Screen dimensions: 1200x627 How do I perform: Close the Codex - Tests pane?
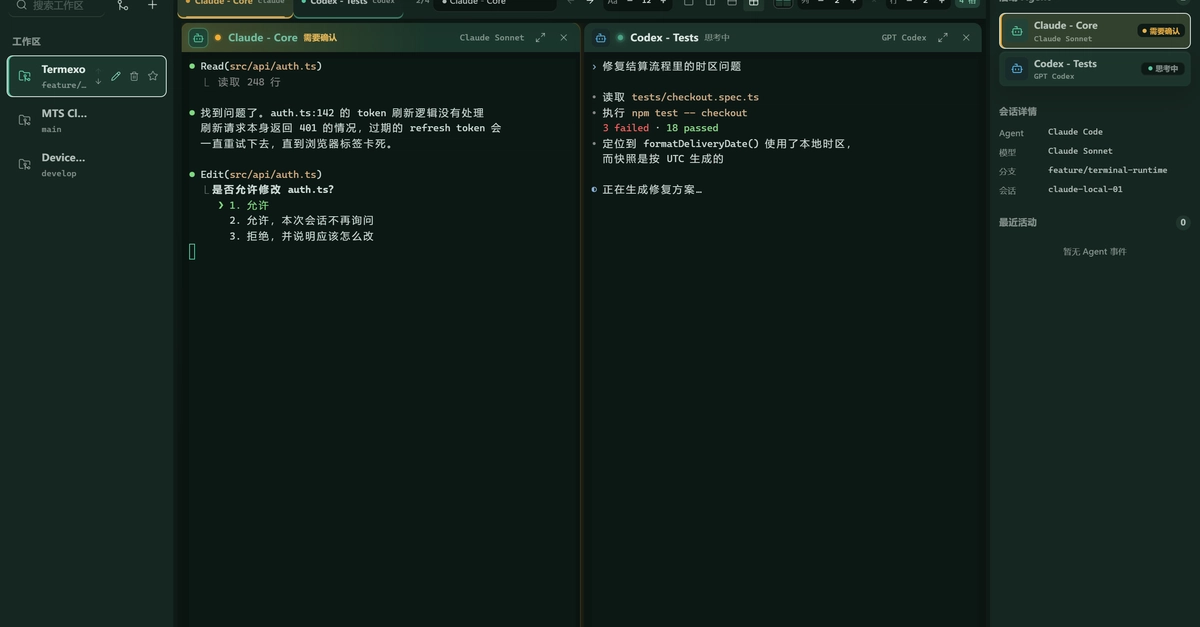coord(966,38)
